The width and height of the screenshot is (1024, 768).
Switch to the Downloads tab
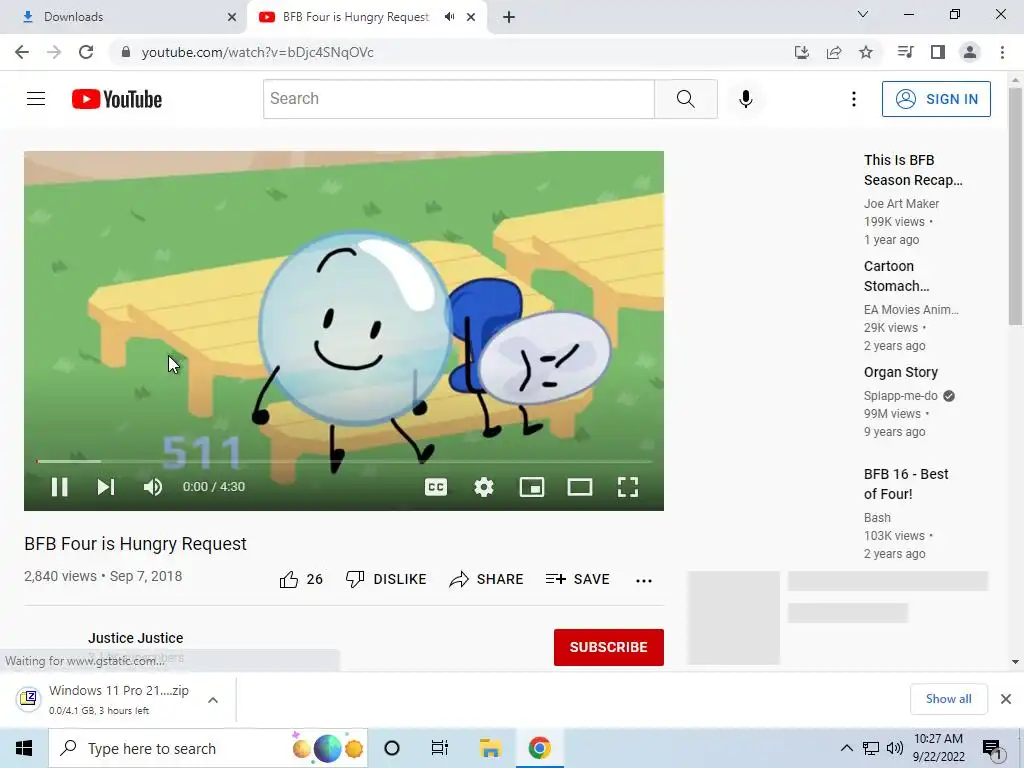pyautogui.click(x=123, y=17)
